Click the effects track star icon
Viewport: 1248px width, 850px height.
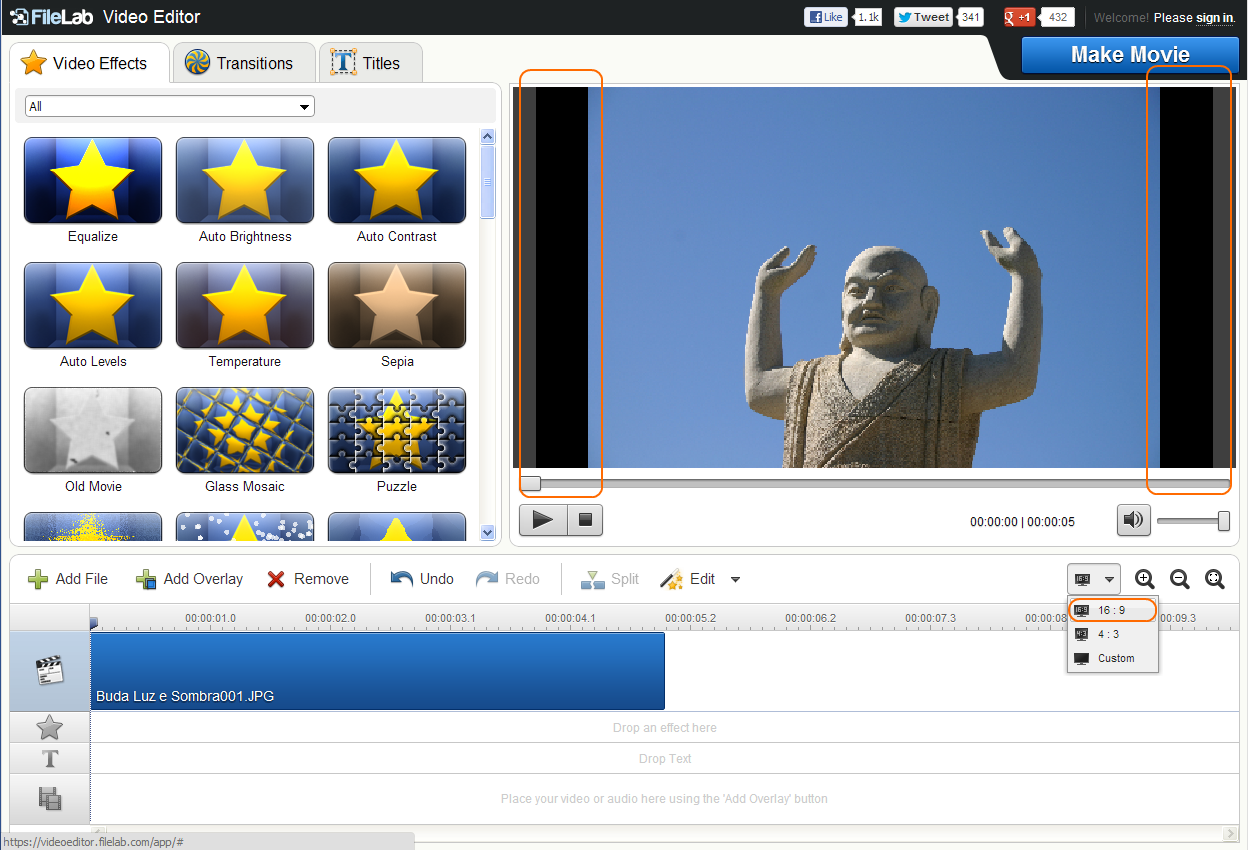click(x=50, y=727)
